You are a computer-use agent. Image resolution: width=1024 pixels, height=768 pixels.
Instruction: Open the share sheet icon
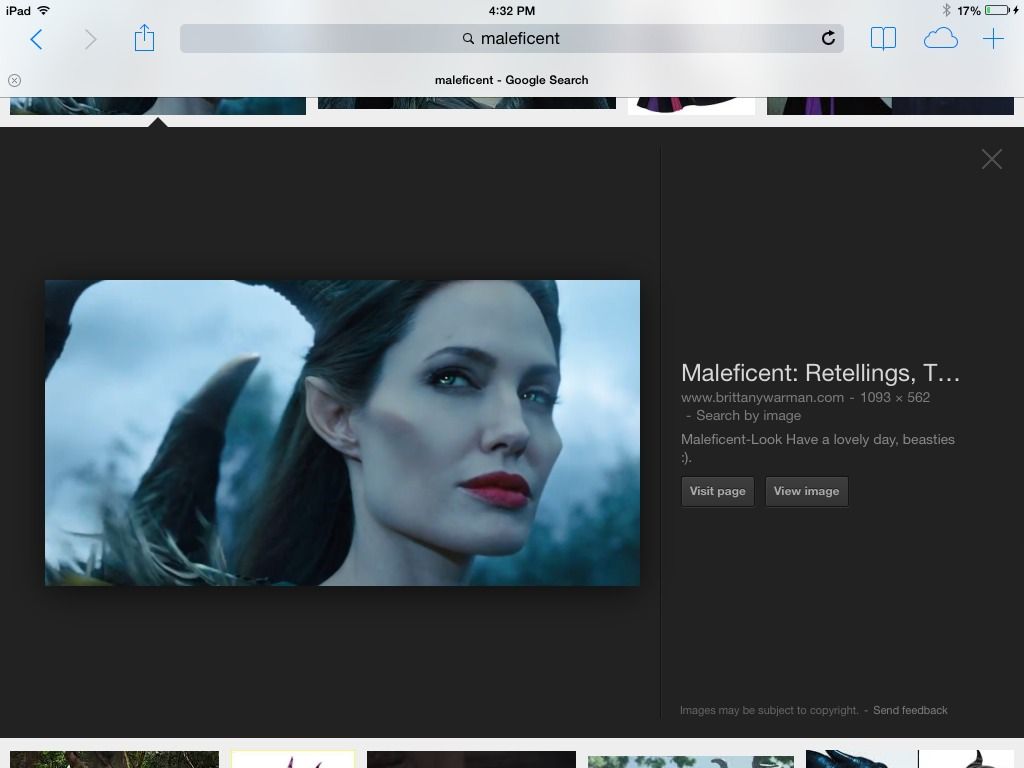coord(144,38)
